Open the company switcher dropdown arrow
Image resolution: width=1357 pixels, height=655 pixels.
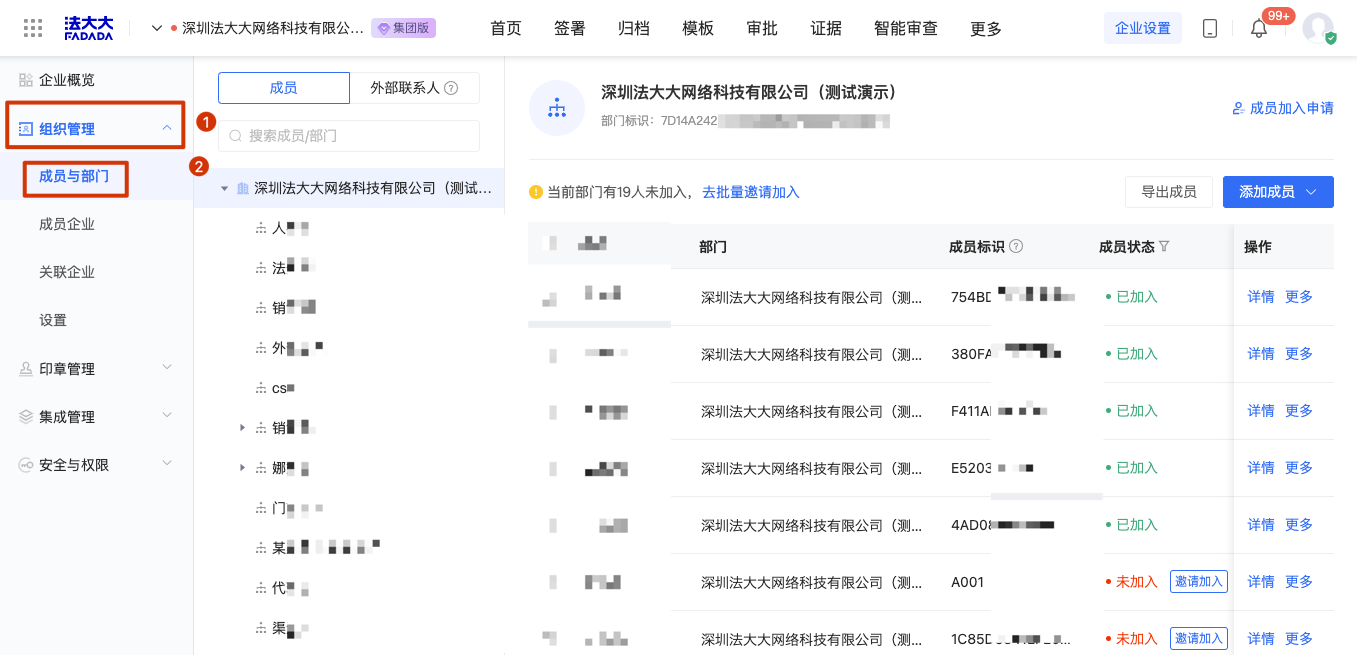pos(156,28)
